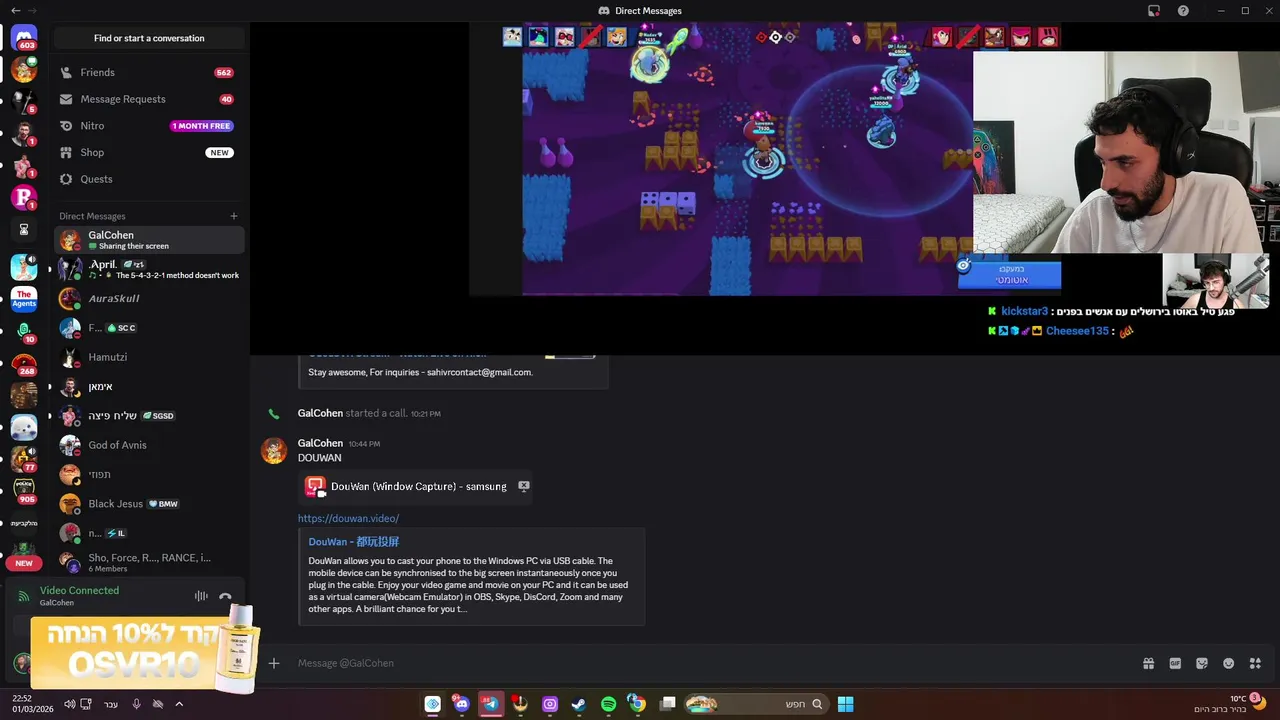The width and height of the screenshot is (1280, 720).
Task: Click GalCohen username on DOUWAN message
Action: (320, 443)
